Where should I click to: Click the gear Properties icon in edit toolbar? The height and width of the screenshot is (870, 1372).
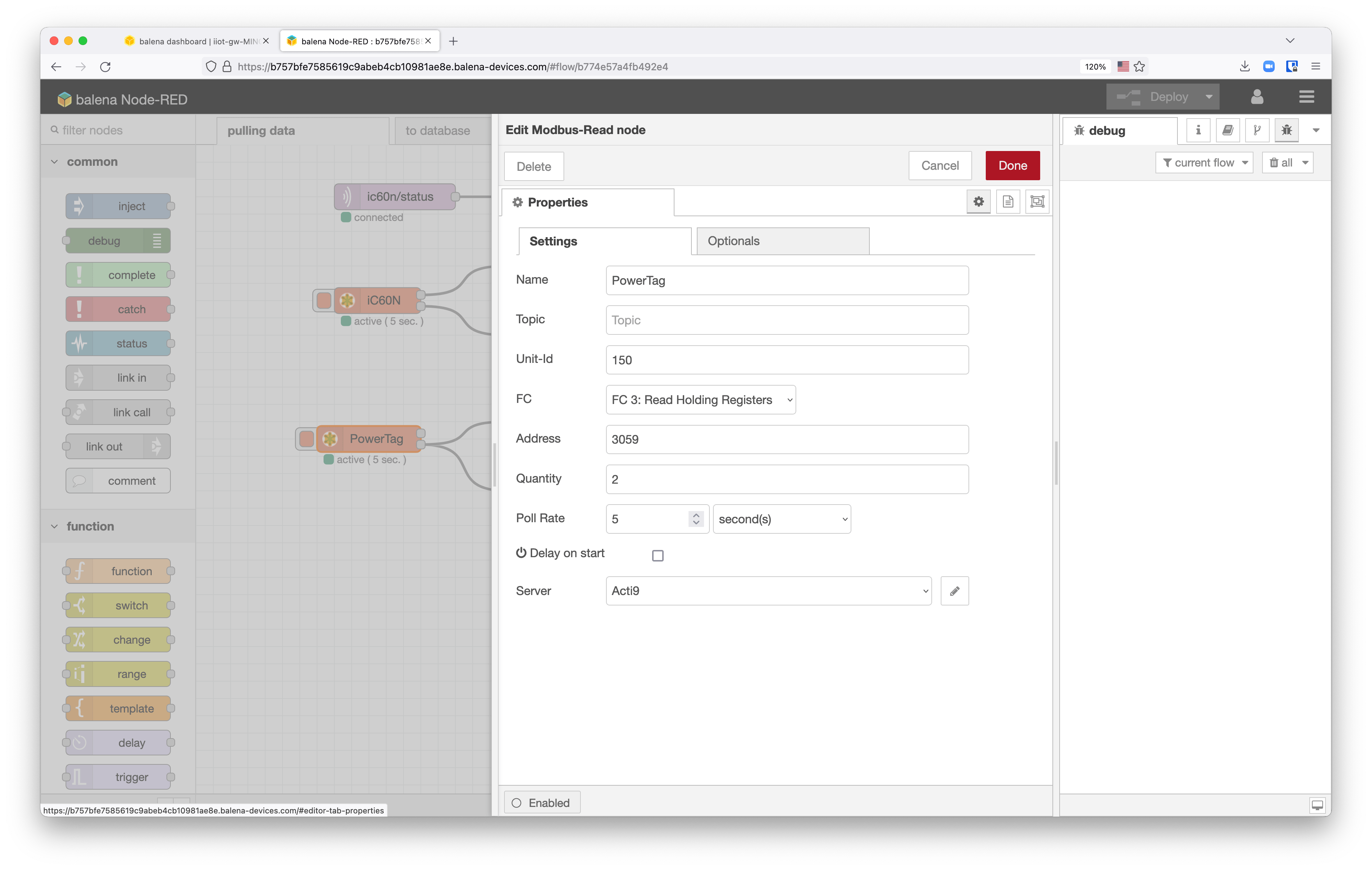pyautogui.click(x=978, y=201)
